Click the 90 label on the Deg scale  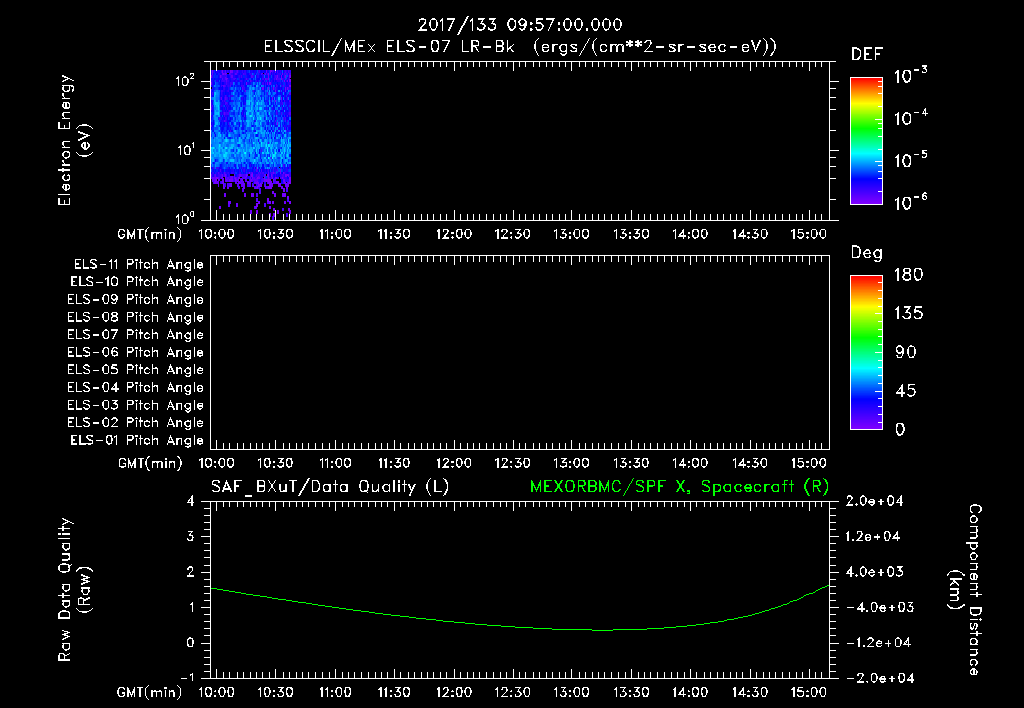(906, 353)
